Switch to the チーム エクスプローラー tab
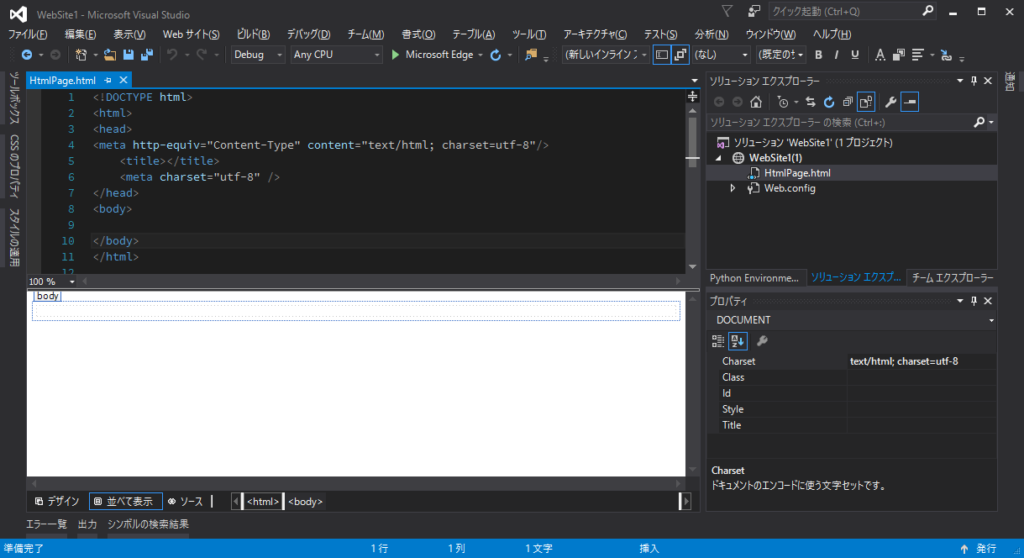This screenshot has width=1024, height=558. point(952,278)
